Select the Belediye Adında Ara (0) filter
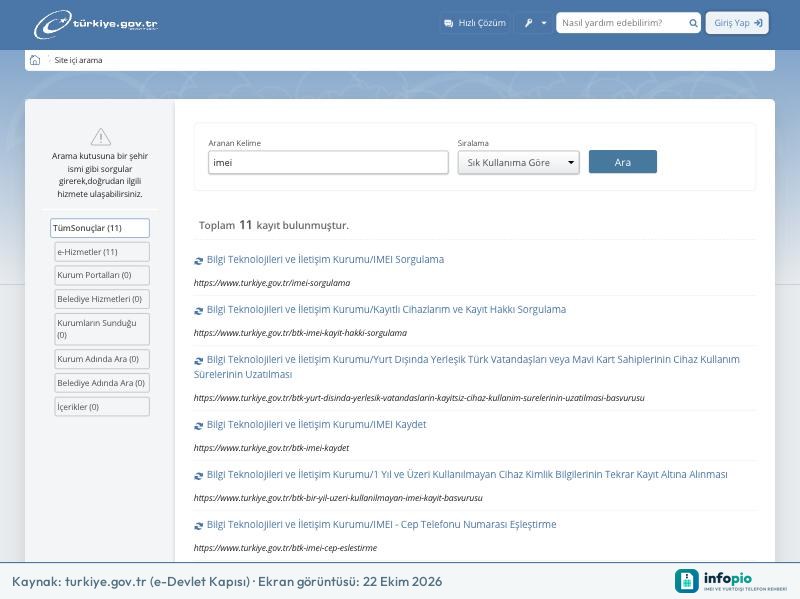Image resolution: width=800 pixels, height=599 pixels. point(102,383)
